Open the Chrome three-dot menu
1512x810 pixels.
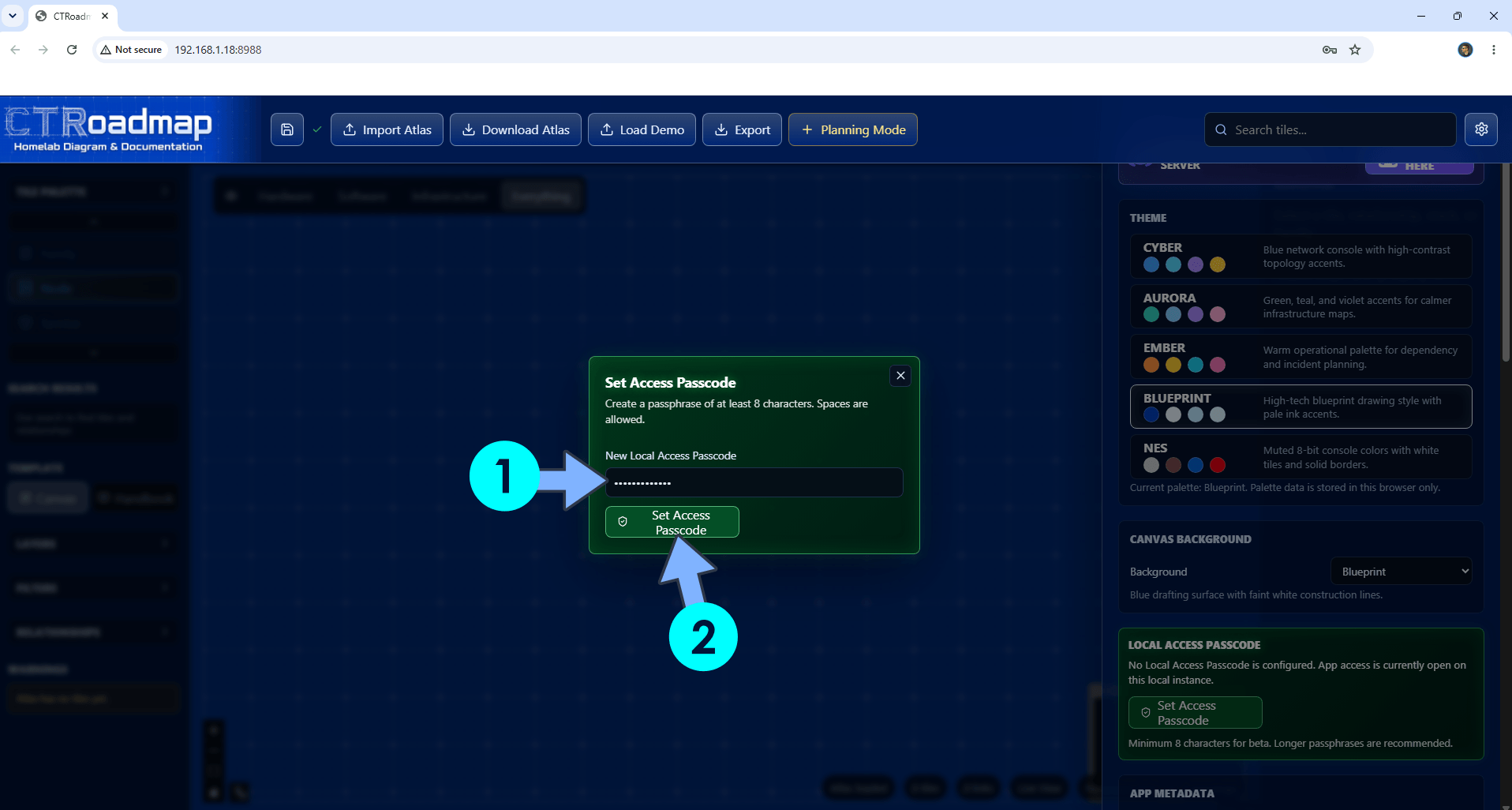[x=1494, y=50]
